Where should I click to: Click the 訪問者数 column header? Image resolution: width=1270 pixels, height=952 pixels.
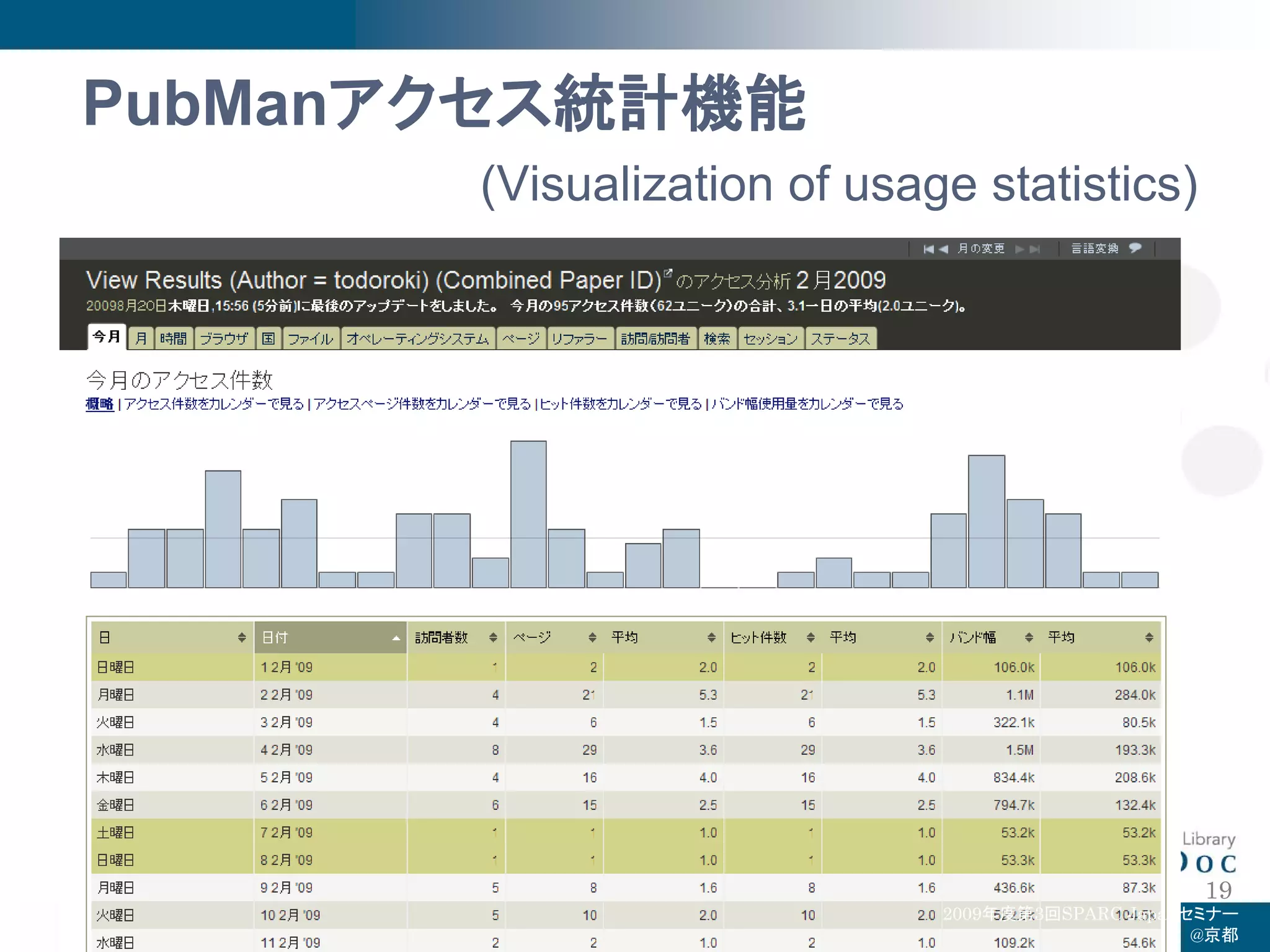click(x=456, y=637)
